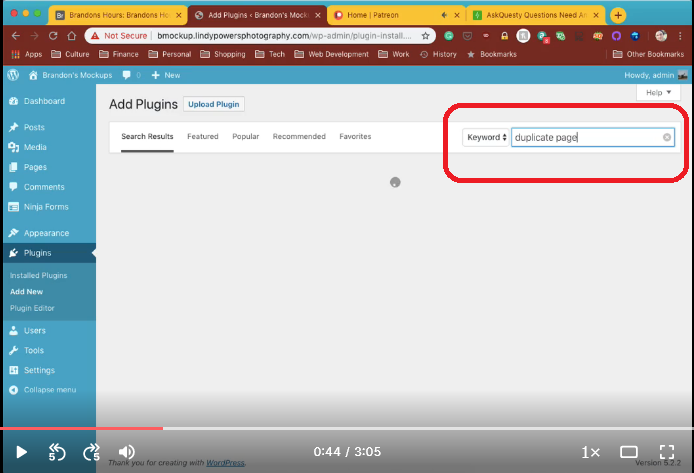Open the Web Development bookmarks folder
The image size is (694, 473).
(x=332, y=54)
